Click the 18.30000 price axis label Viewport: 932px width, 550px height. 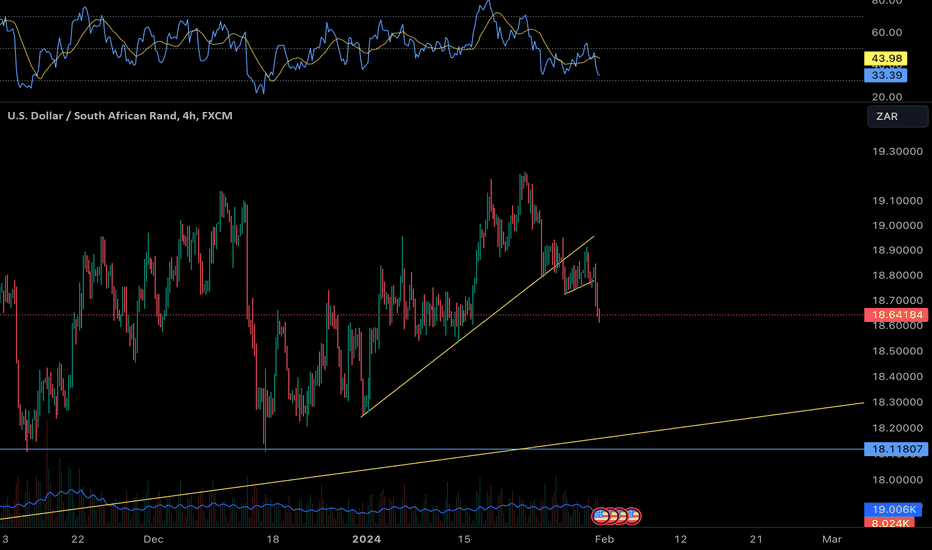897,402
